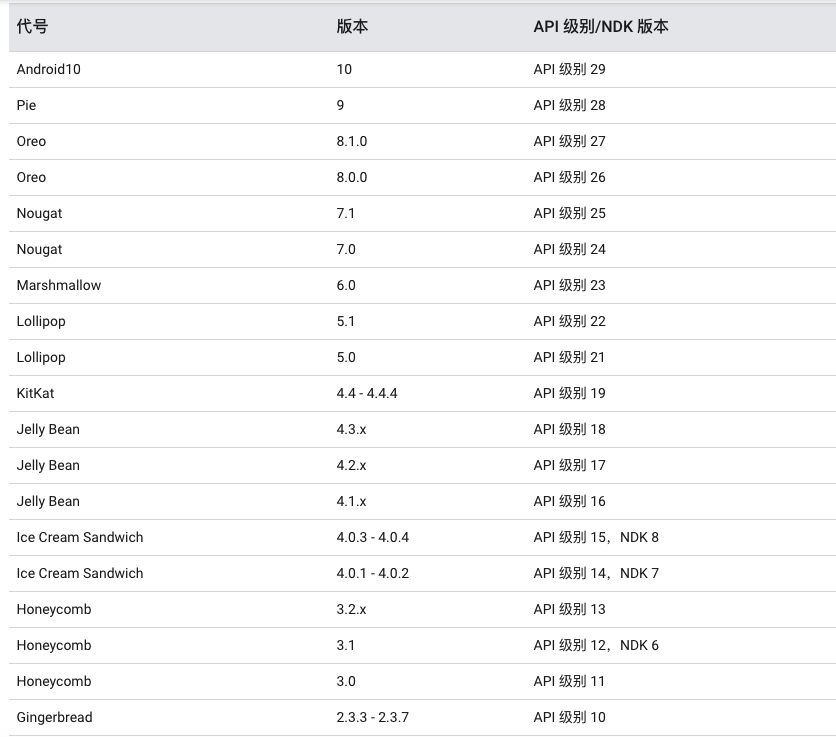Screen dimensions: 836x737
Task: Select the Gingerbread codename cell
Action: tap(53, 717)
